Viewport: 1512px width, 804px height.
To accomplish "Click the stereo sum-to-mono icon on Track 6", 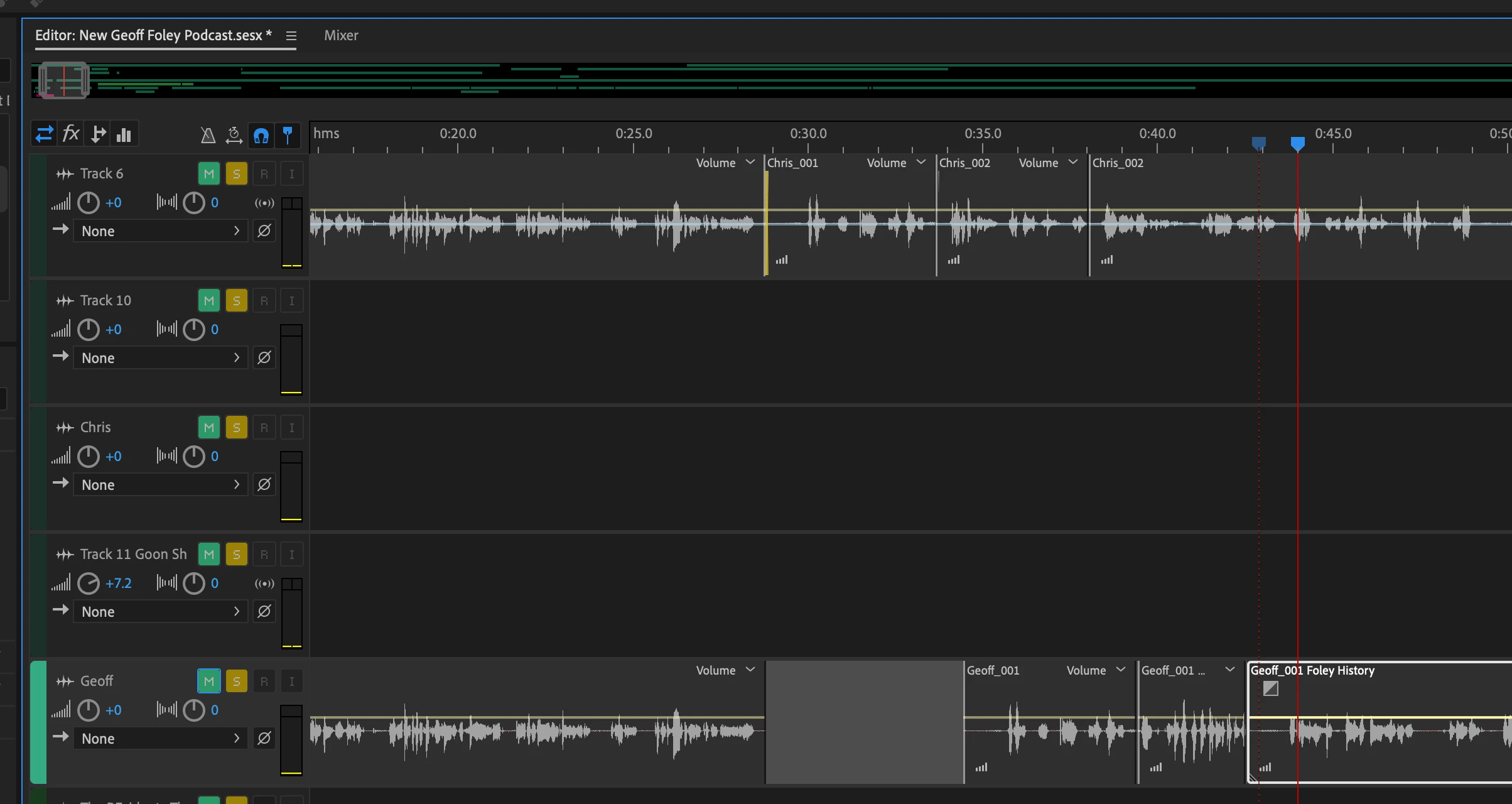I will coord(264,203).
